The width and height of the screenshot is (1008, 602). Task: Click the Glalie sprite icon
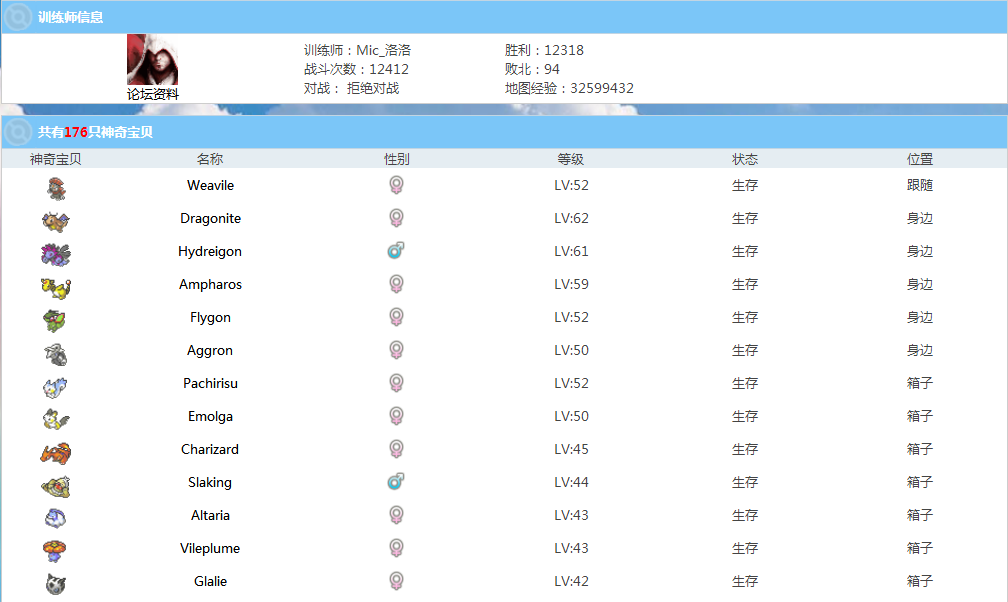tap(56, 584)
